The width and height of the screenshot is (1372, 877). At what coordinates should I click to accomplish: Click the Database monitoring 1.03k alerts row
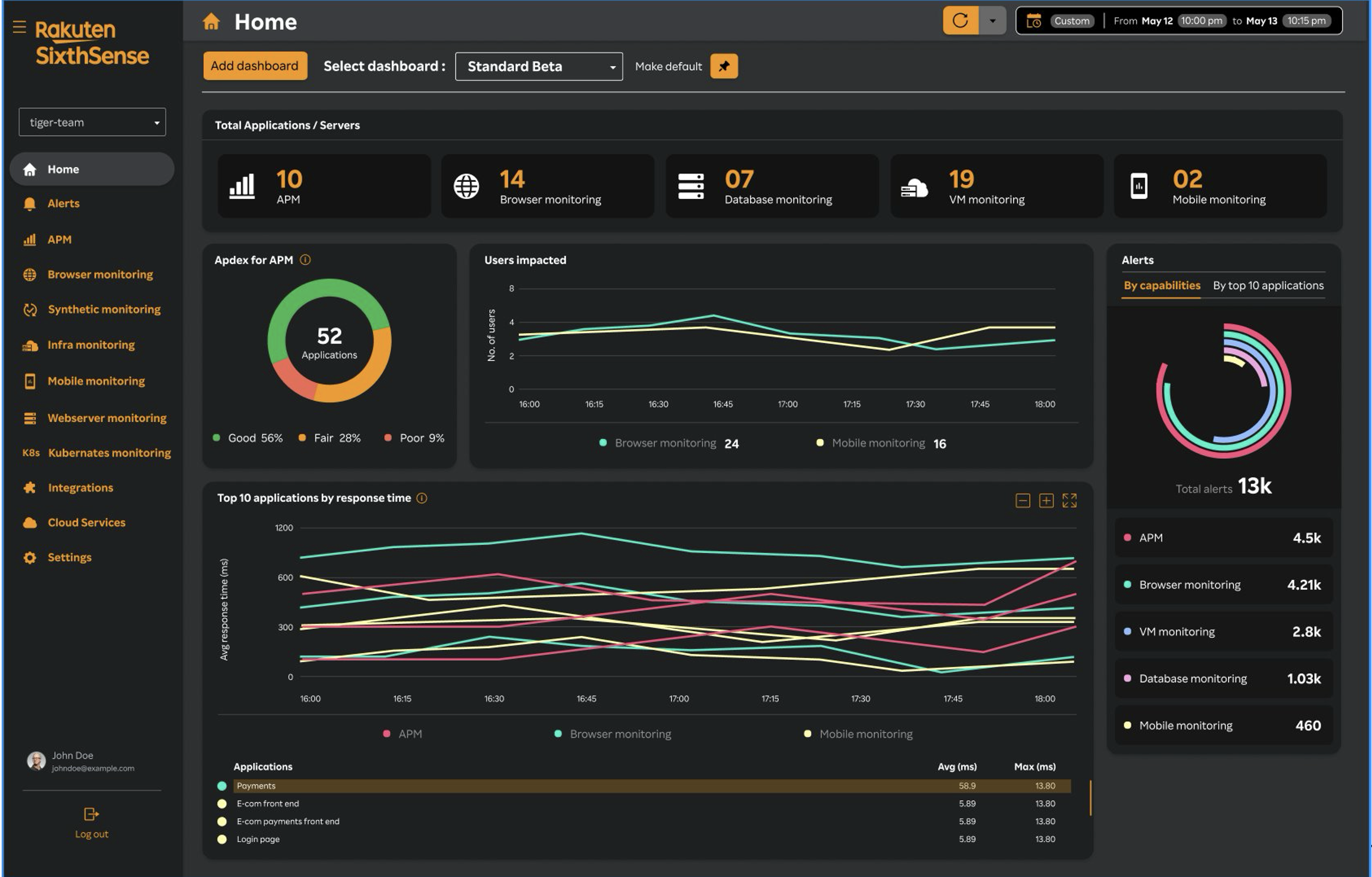[x=1223, y=678]
